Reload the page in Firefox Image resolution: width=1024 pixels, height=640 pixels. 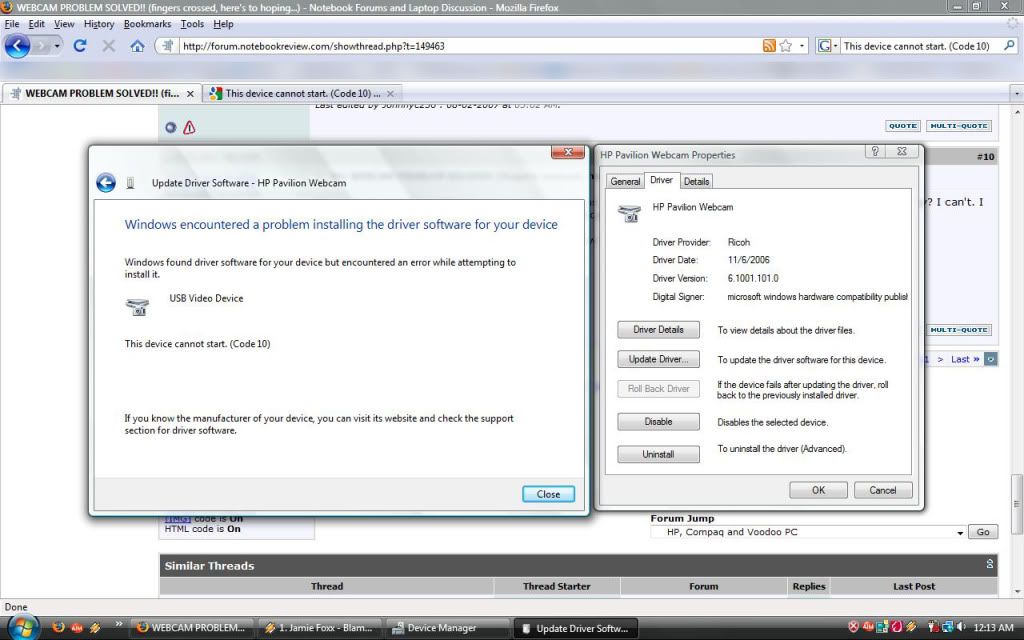[x=80, y=46]
